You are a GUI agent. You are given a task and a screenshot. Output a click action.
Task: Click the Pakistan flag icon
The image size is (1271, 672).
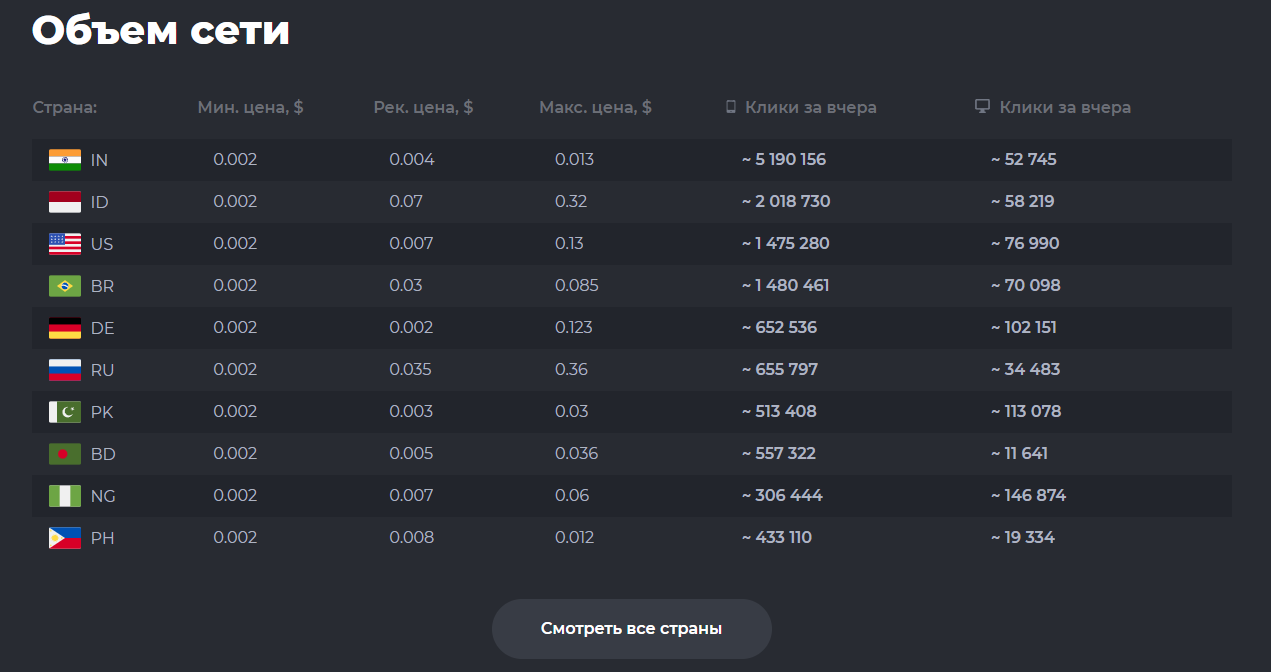pyautogui.click(x=65, y=412)
